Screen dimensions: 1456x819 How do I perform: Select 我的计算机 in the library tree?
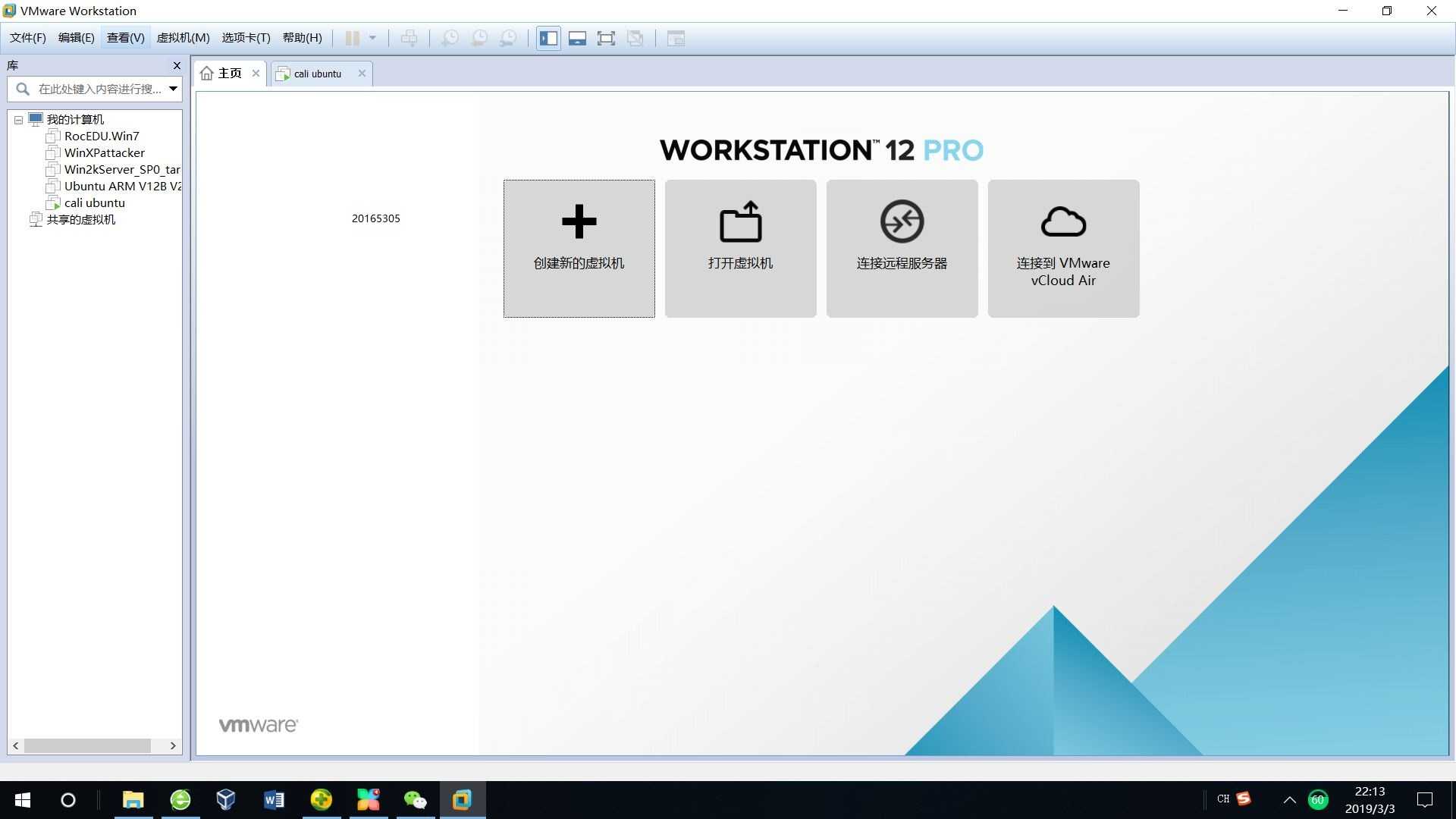click(75, 120)
